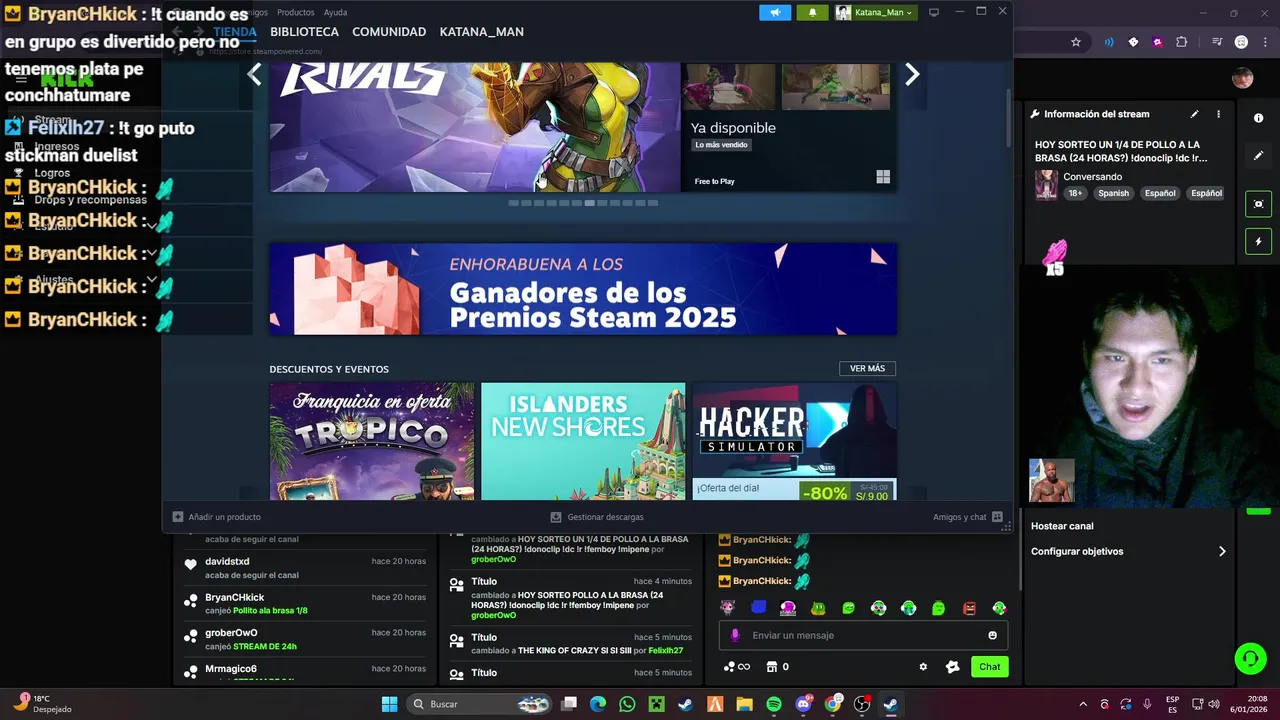Open second Rivals screenshot thumbnail
Viewport: 1280px width, 720px height.
coord(835,86)
